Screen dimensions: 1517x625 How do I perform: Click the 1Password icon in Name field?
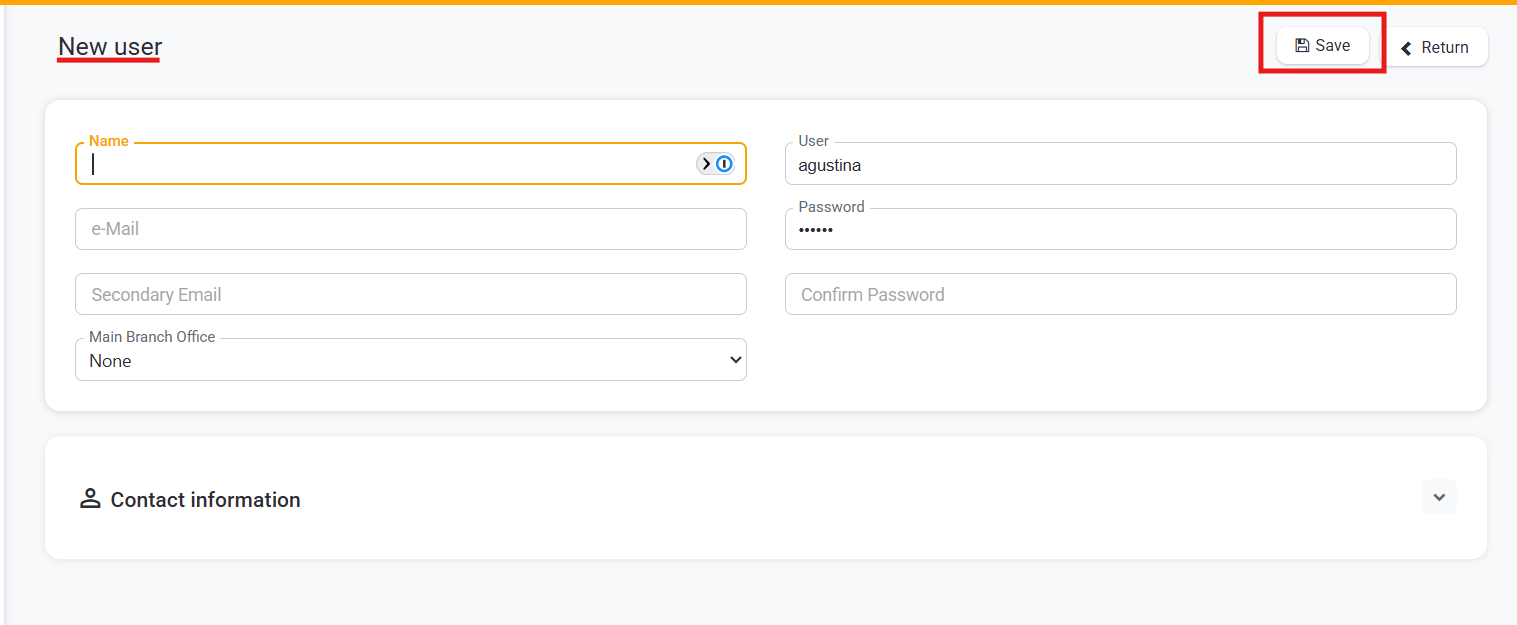[724, 164]
